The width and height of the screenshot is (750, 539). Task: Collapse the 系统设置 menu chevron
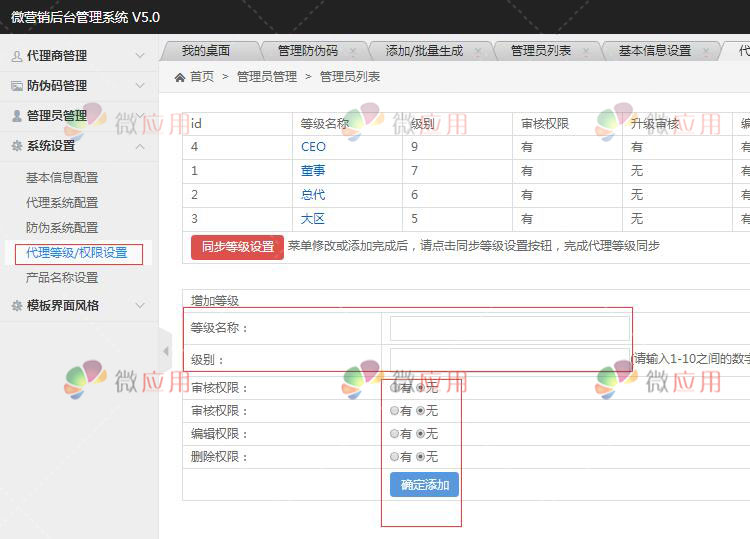(140, 146)
